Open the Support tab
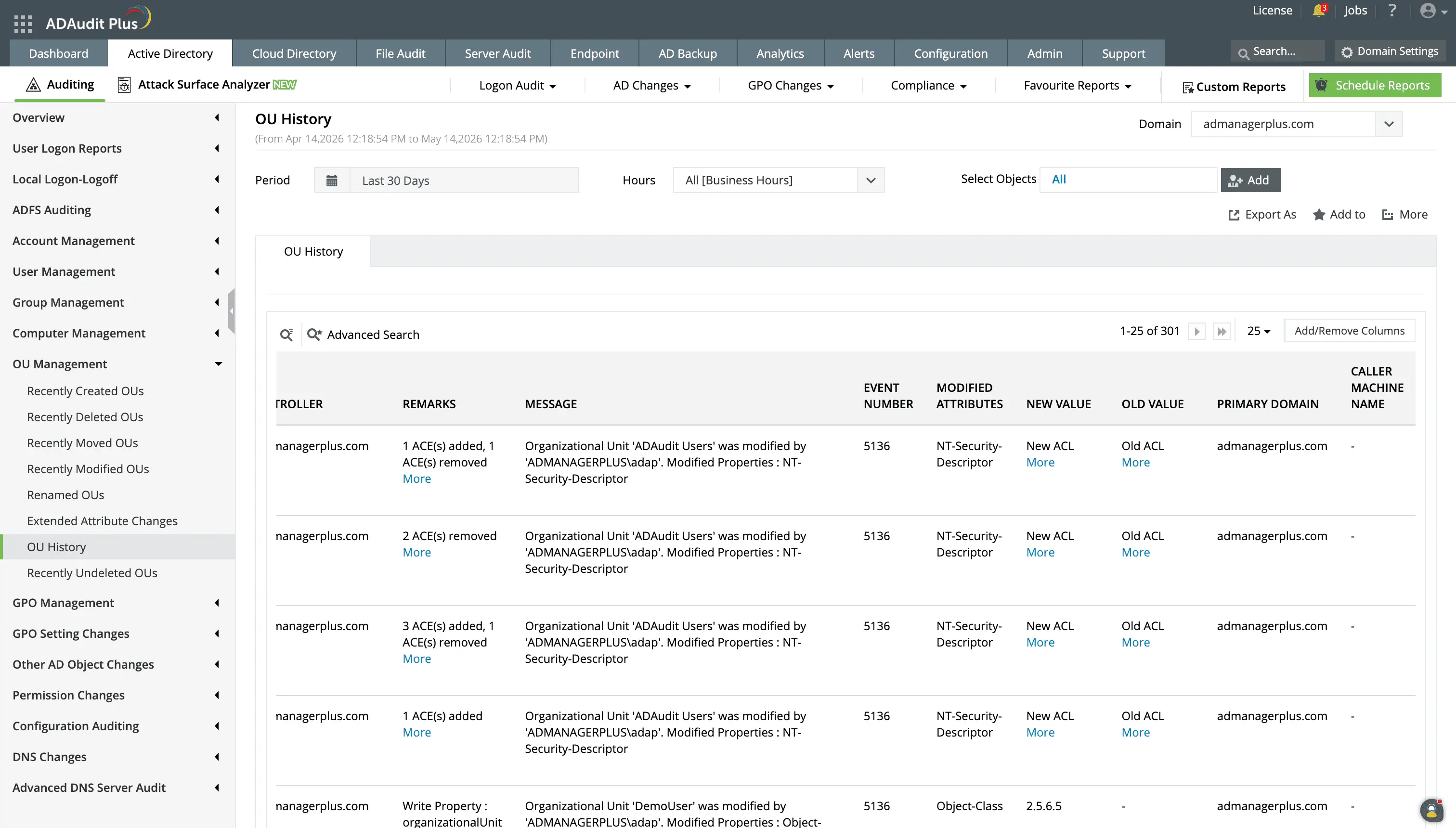This screenshot has width=1456, height=828. click(1123, 53)
